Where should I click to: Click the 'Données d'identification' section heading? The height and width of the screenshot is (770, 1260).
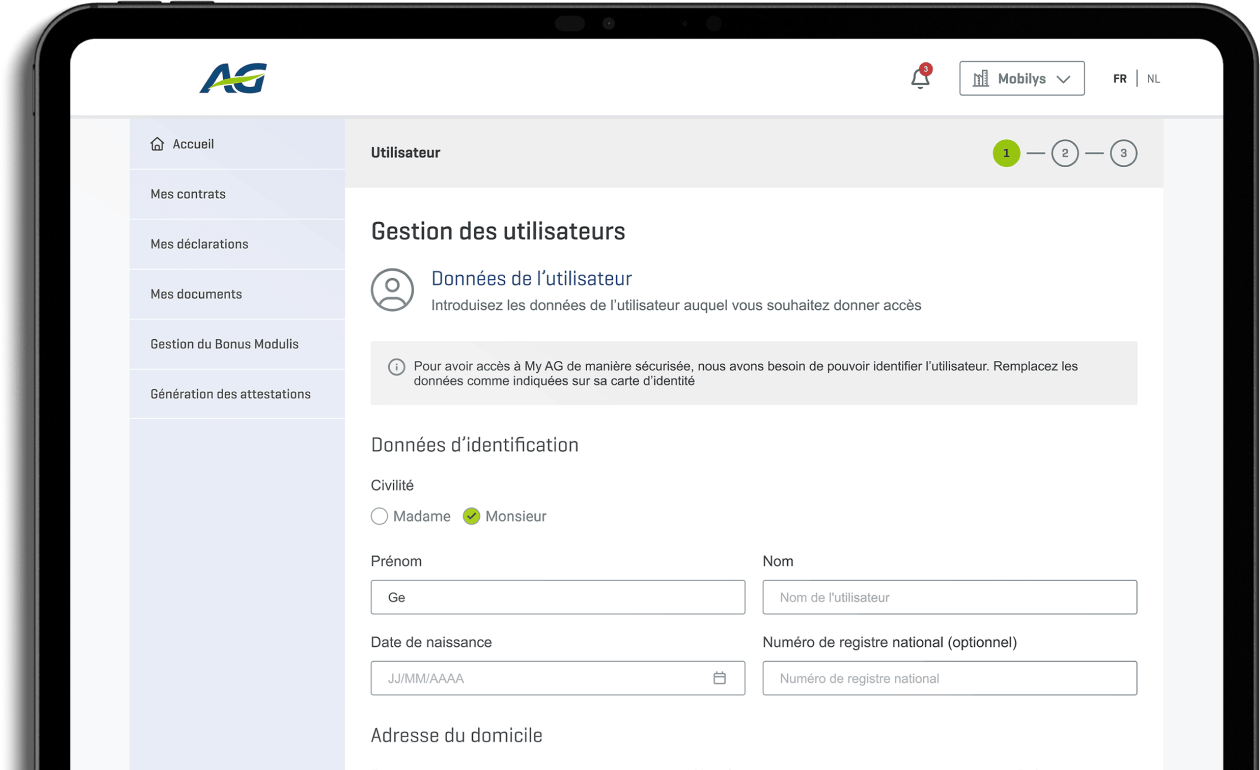pos(474,445)
